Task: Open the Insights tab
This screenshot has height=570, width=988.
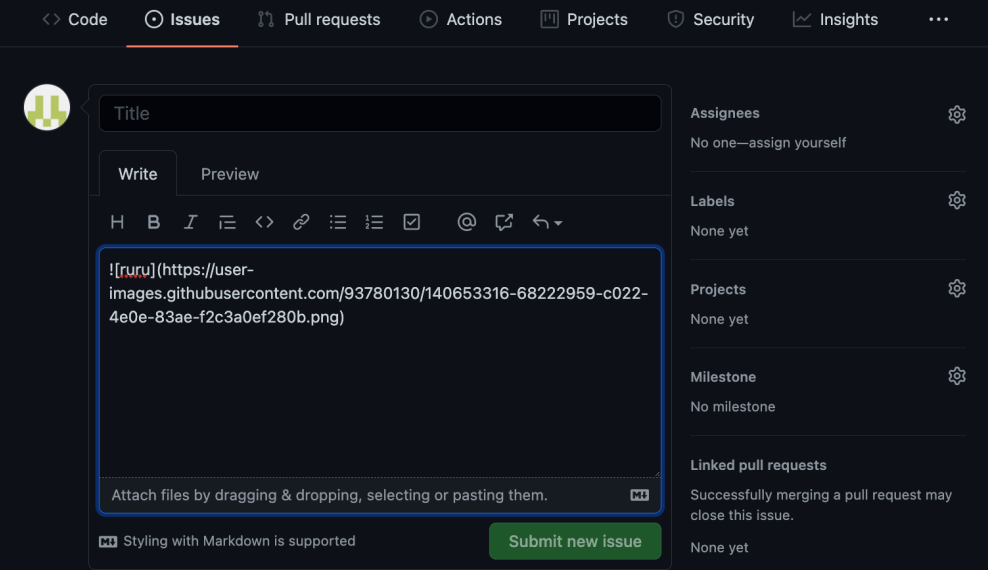Action: click(836, 20)
